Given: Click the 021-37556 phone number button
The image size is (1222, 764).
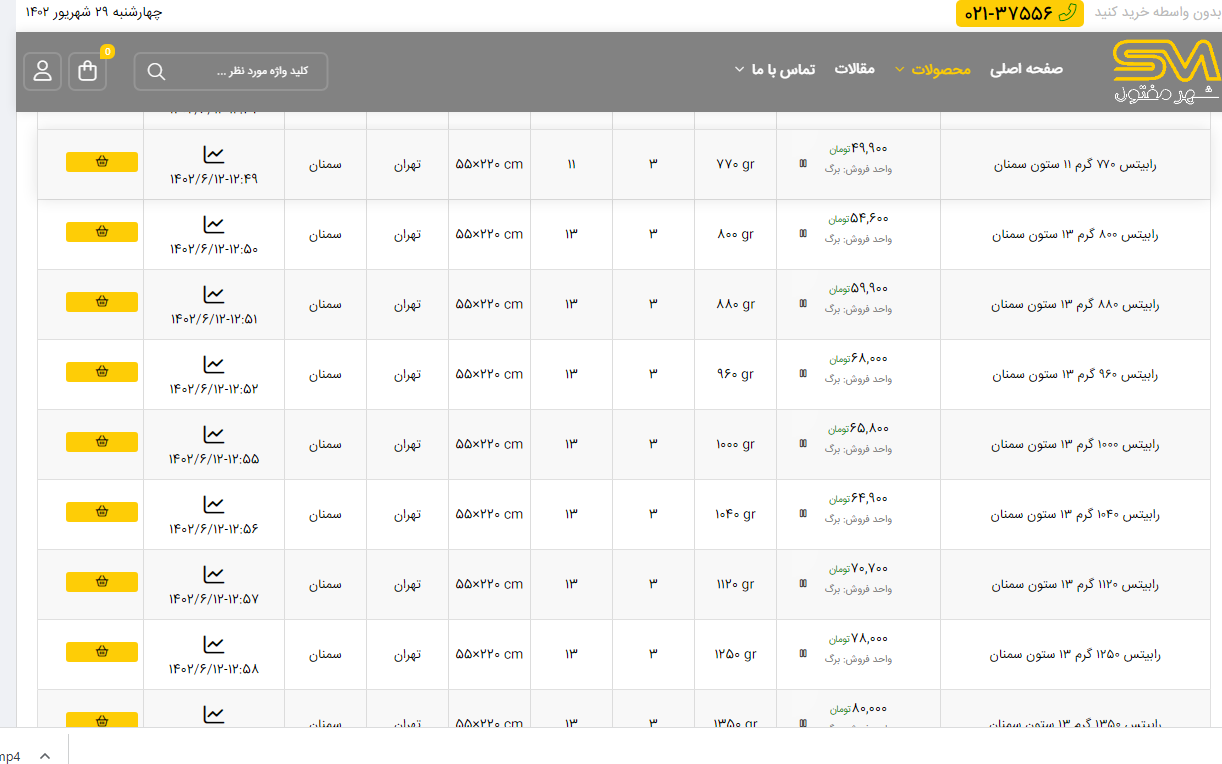Looking at the screenshot, I should (x=1019, y=13).
